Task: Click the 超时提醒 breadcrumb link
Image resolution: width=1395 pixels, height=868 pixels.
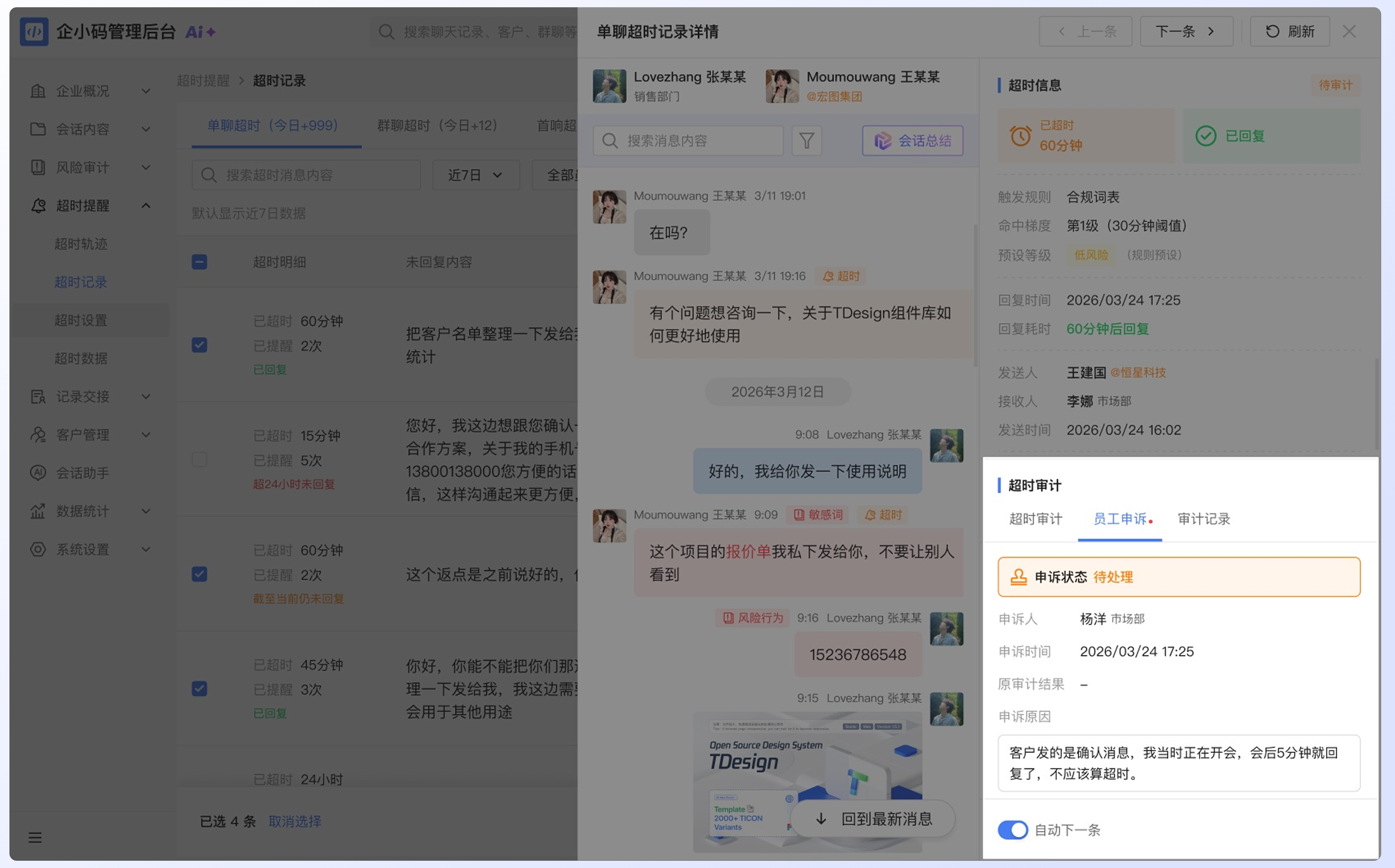Action: tap(203, 80)
